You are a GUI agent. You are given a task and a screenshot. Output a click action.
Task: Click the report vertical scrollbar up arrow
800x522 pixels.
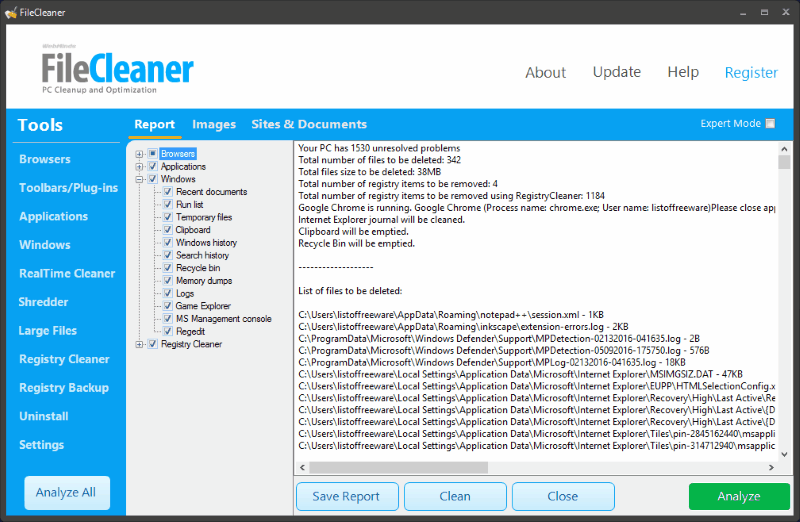(x=784, y=148)
